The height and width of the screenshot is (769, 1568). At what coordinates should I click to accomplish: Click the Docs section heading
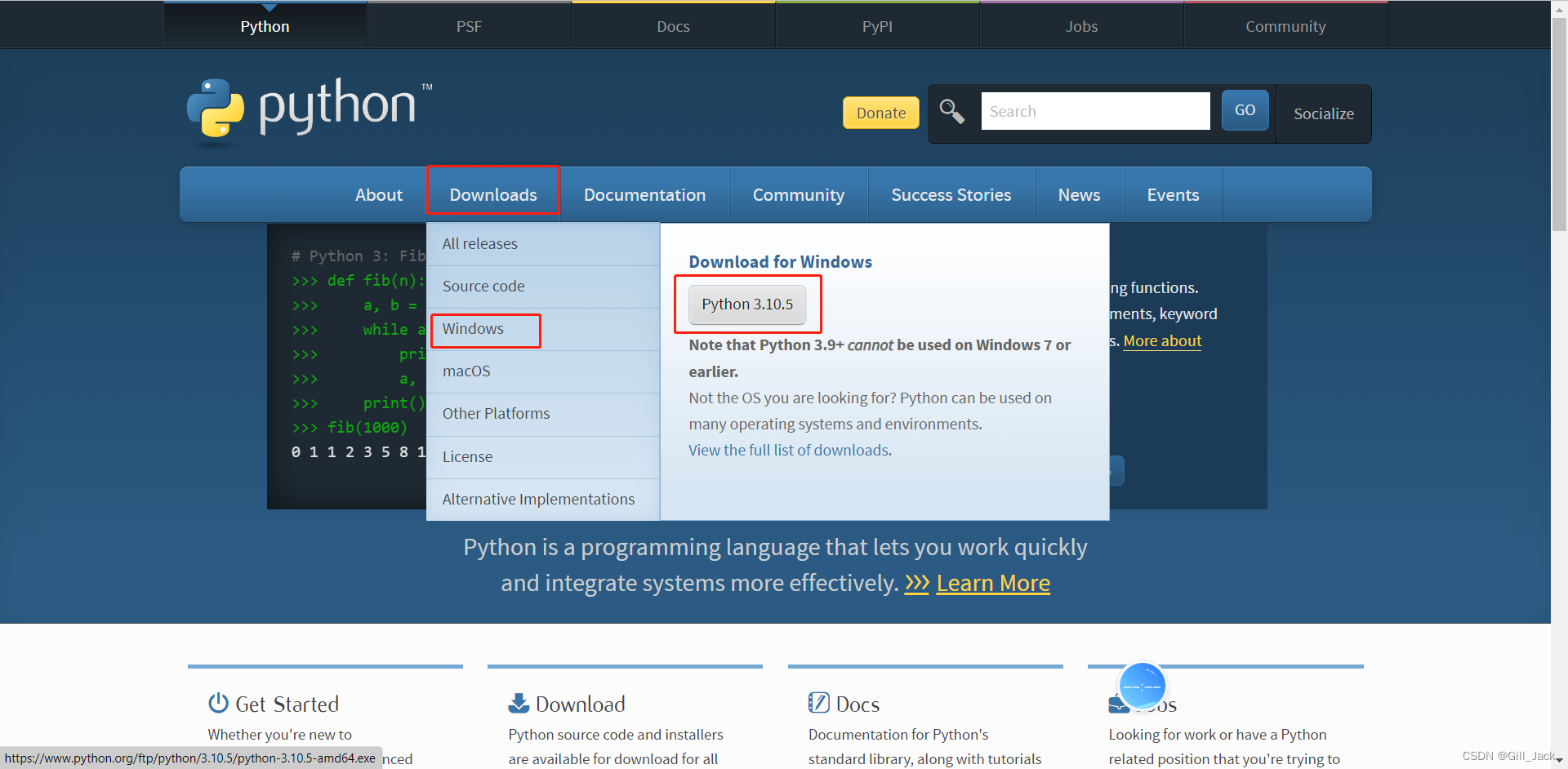[857, 704]
